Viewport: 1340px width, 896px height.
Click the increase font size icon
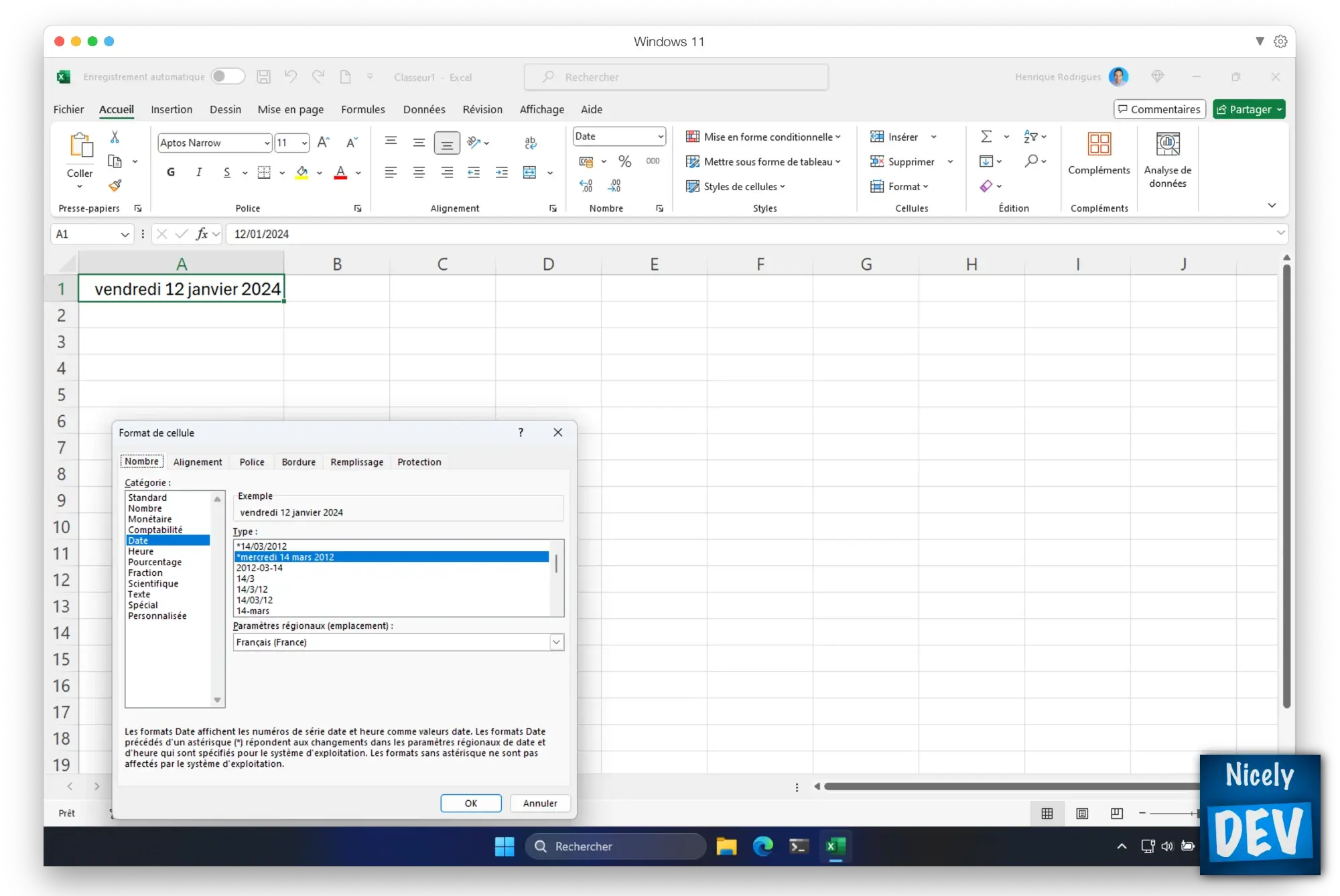[x=324, y=143]
